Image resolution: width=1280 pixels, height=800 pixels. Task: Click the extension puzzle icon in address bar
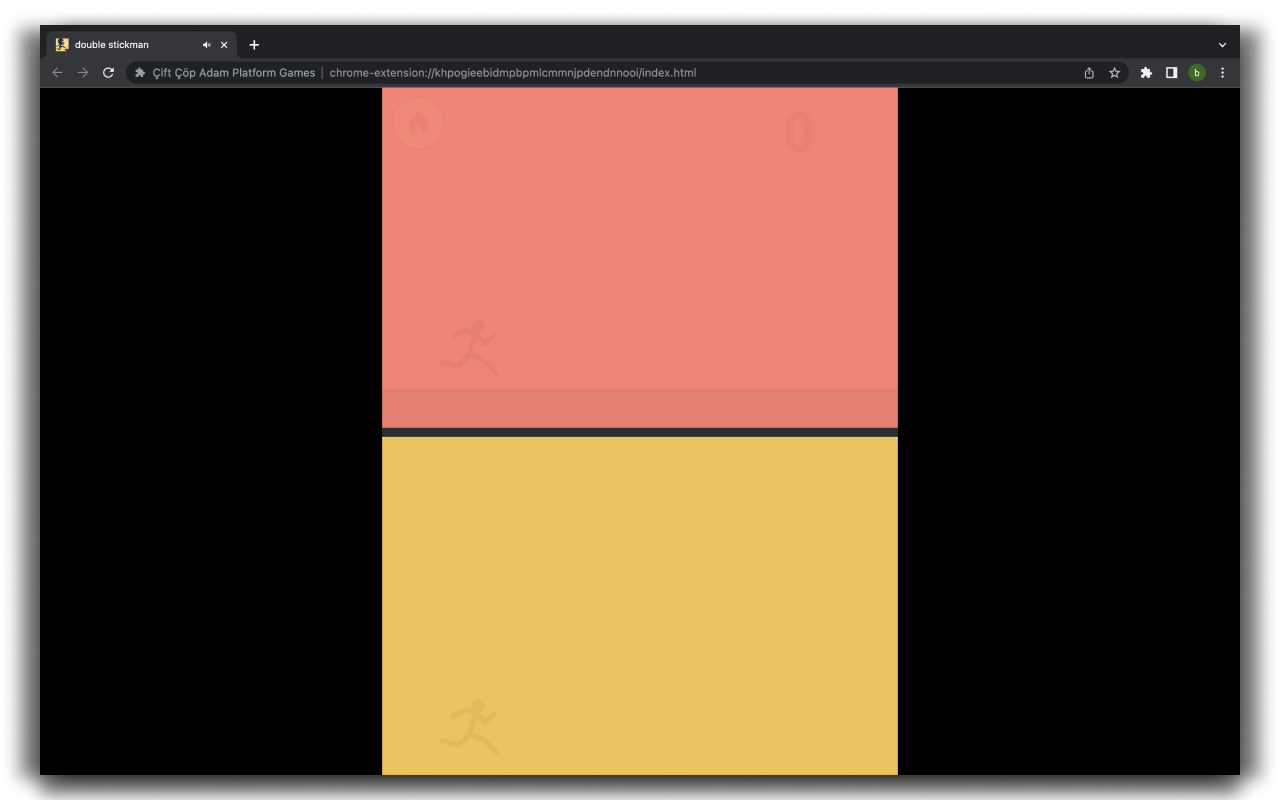click(x=140, y=73)
